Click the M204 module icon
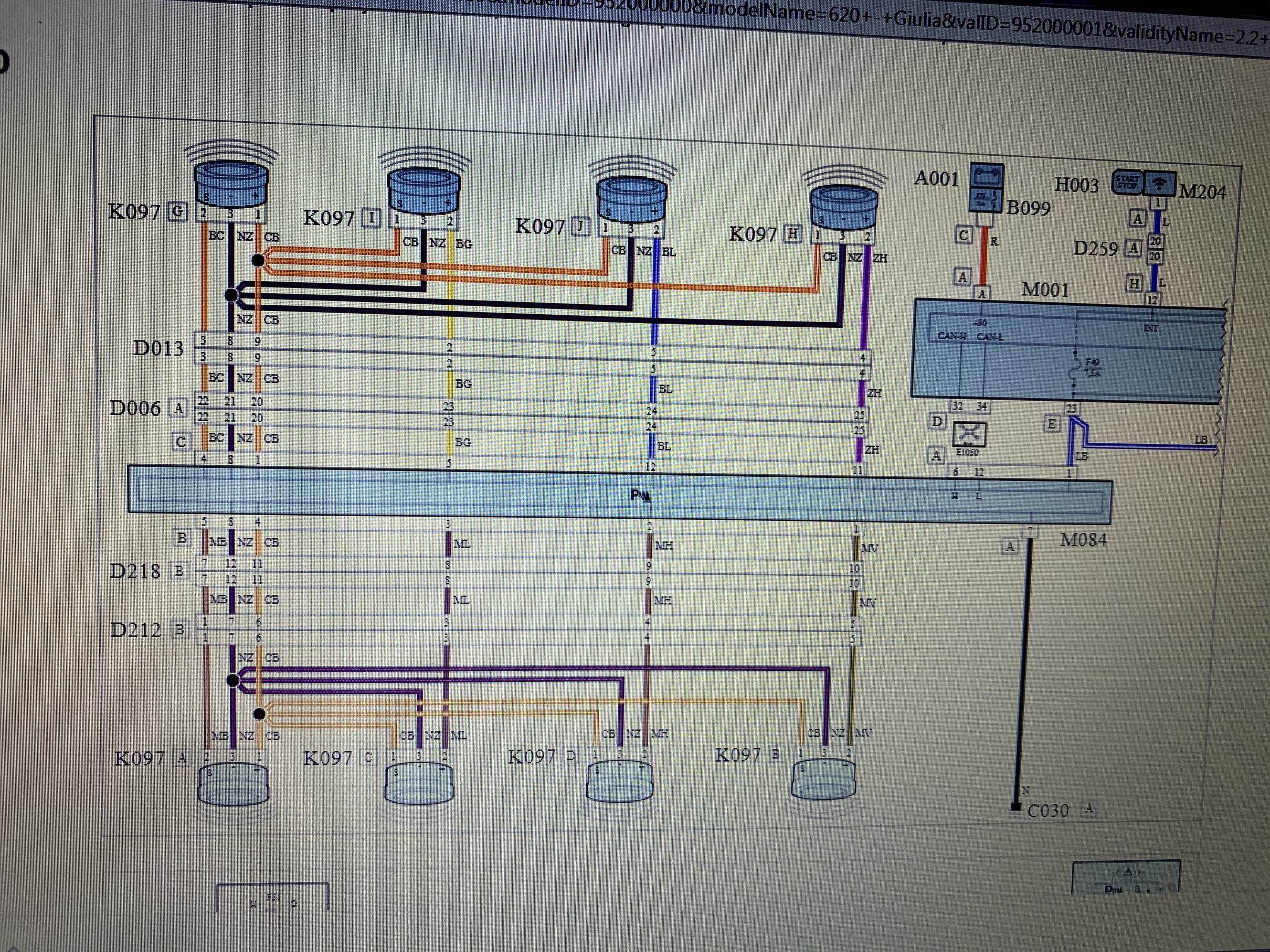The image size is (1270, 952). (x=1160, y=183)
